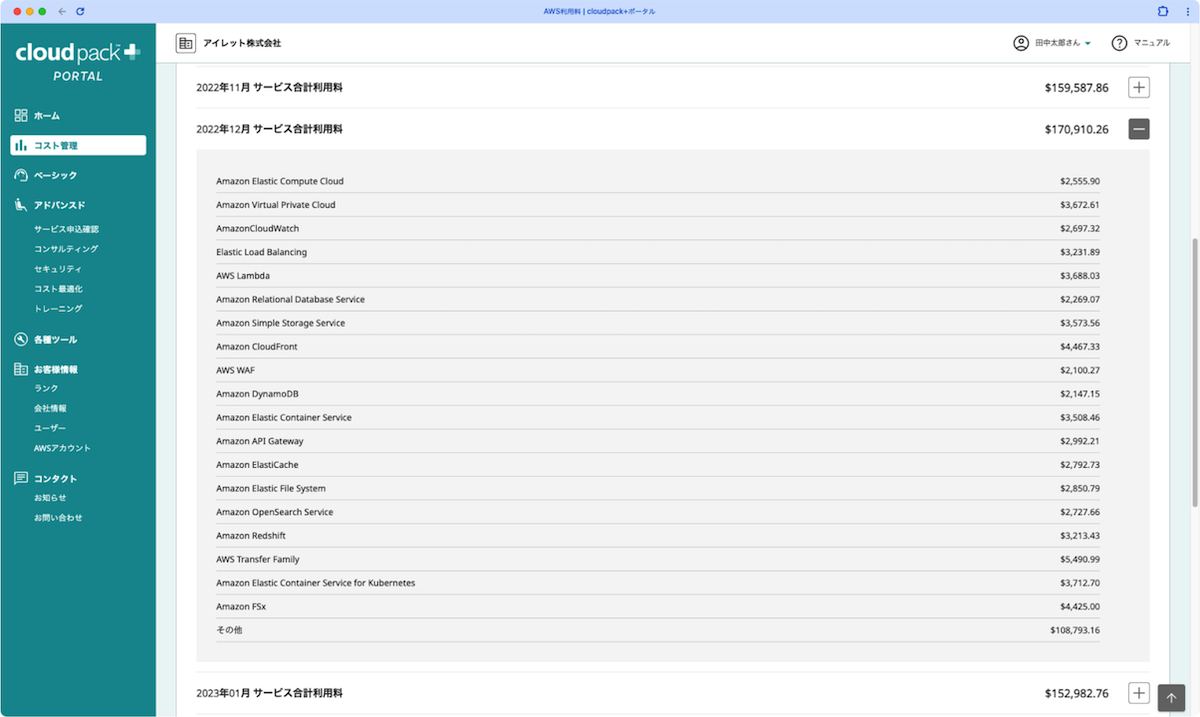Click the scroll-to-top arrow button
The height and width of the screenshot is (717, 1200).
(x=1171, y=697)
